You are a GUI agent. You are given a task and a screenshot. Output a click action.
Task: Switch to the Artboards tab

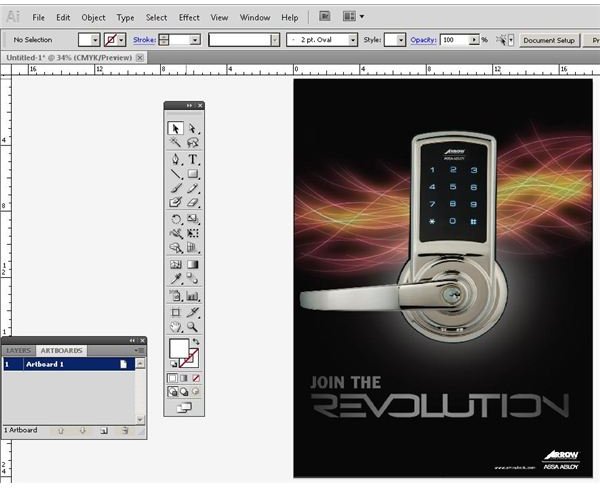point(62,350)
